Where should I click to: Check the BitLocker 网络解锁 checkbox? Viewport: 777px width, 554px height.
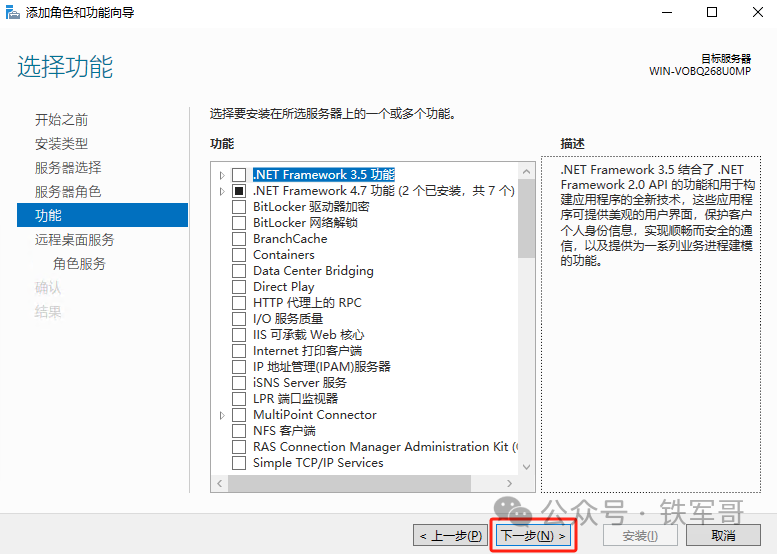[x=239, y=222]
